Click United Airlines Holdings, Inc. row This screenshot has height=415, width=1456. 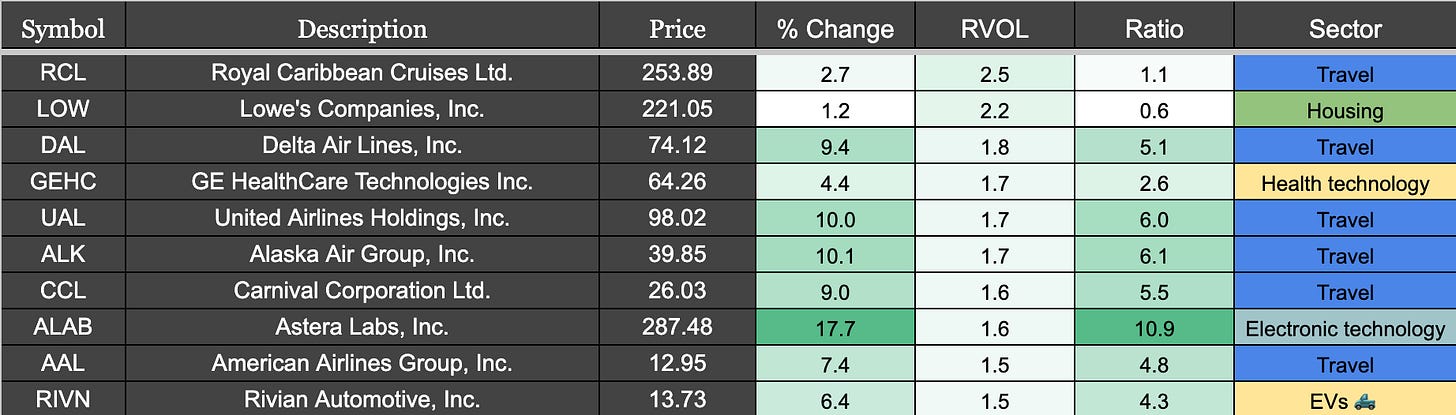point(728,218)
